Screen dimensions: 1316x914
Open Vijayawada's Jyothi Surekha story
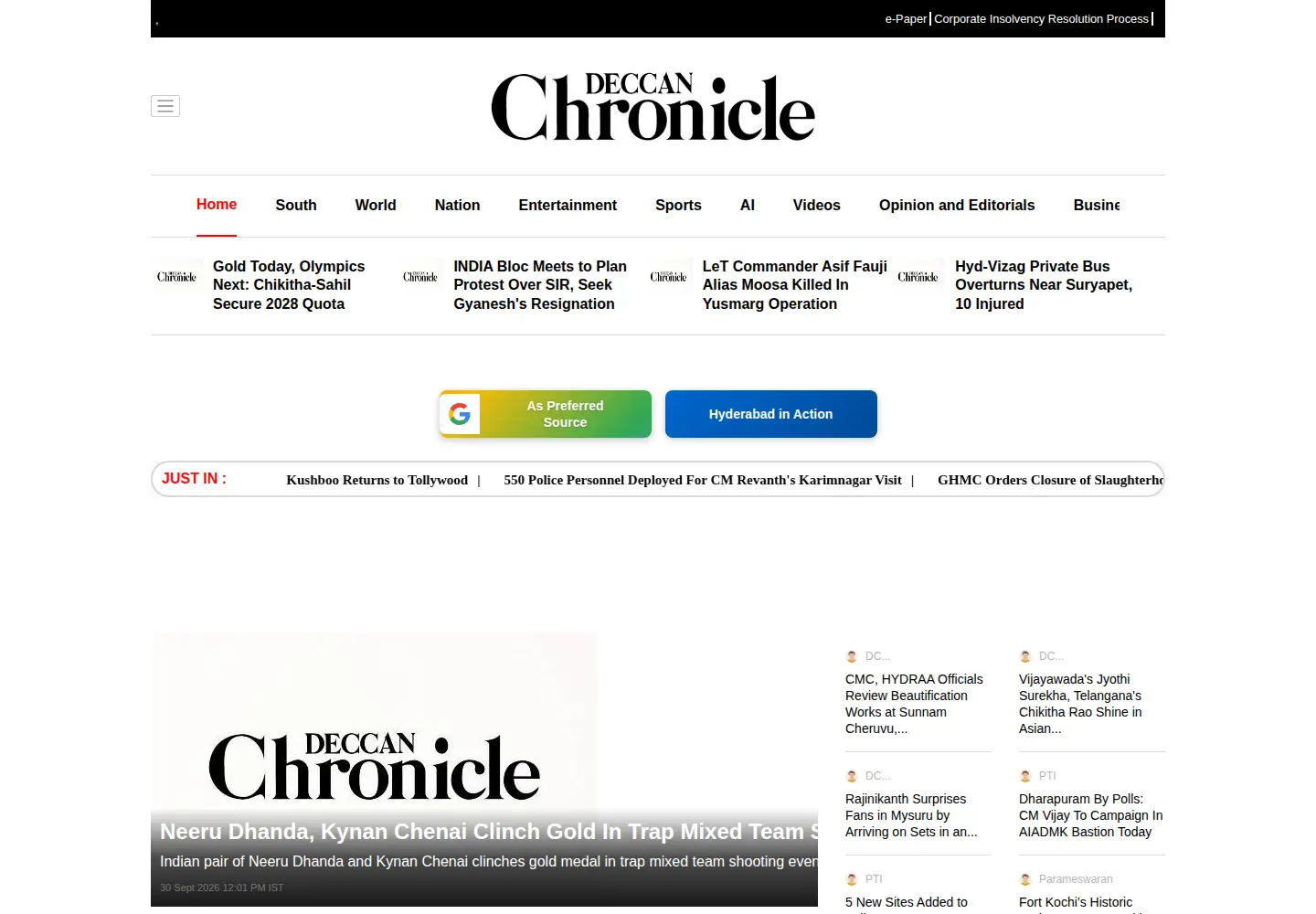[x=1080, y=704]
